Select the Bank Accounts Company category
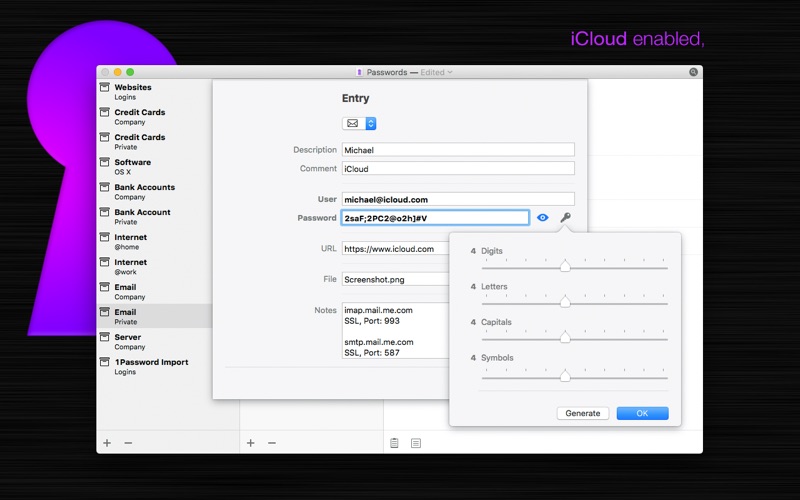The image size is (800, 500). (x=154, y=192)
